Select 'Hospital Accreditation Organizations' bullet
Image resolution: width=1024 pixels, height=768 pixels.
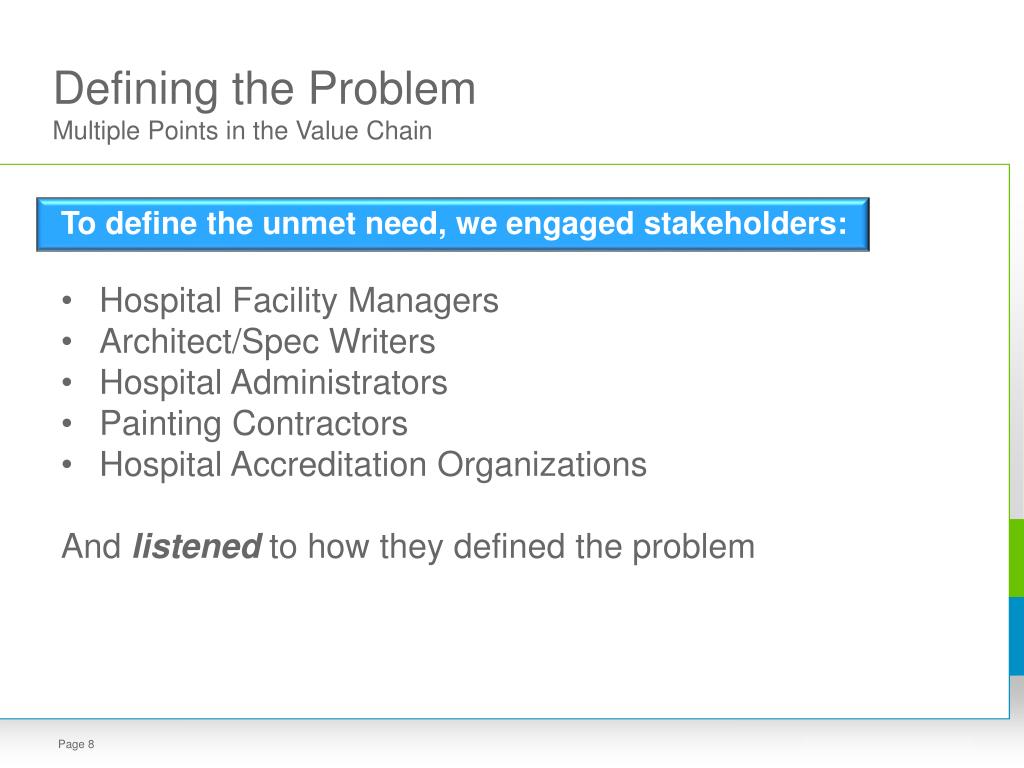point(374,465)
